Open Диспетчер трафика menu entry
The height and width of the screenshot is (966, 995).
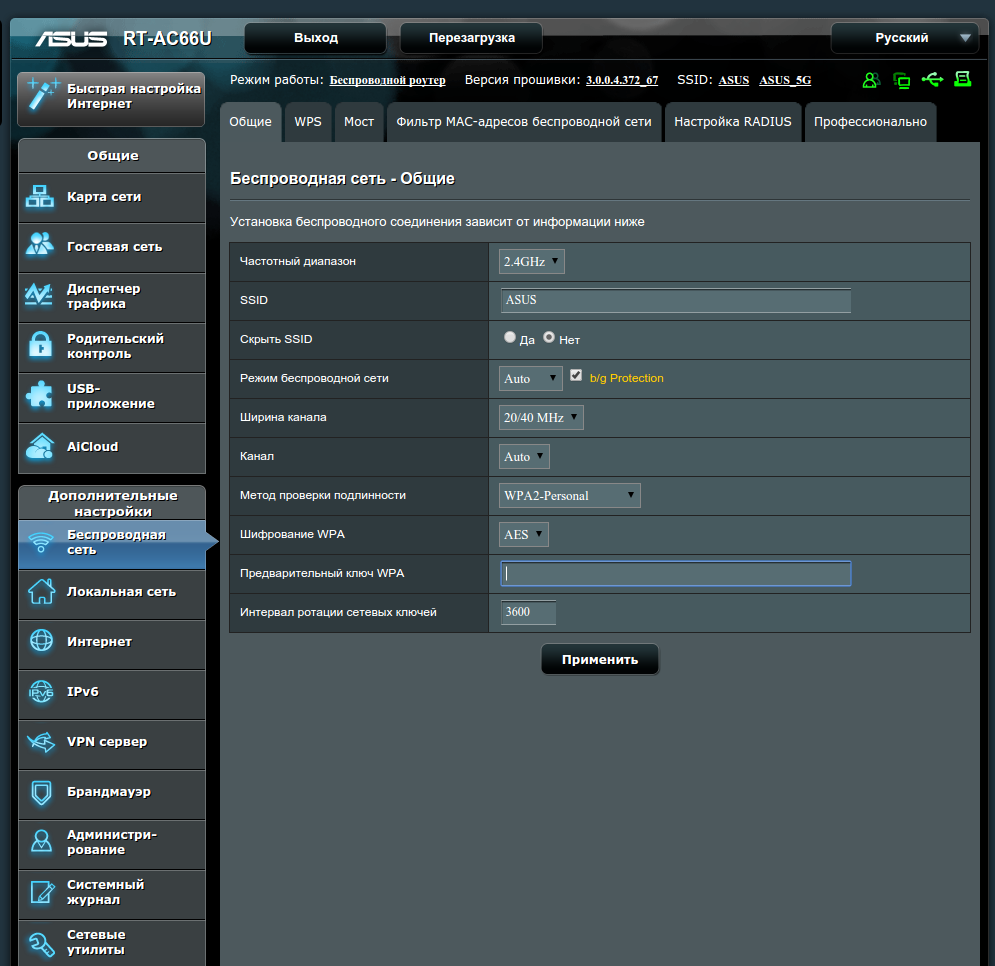tap(112, 298)
